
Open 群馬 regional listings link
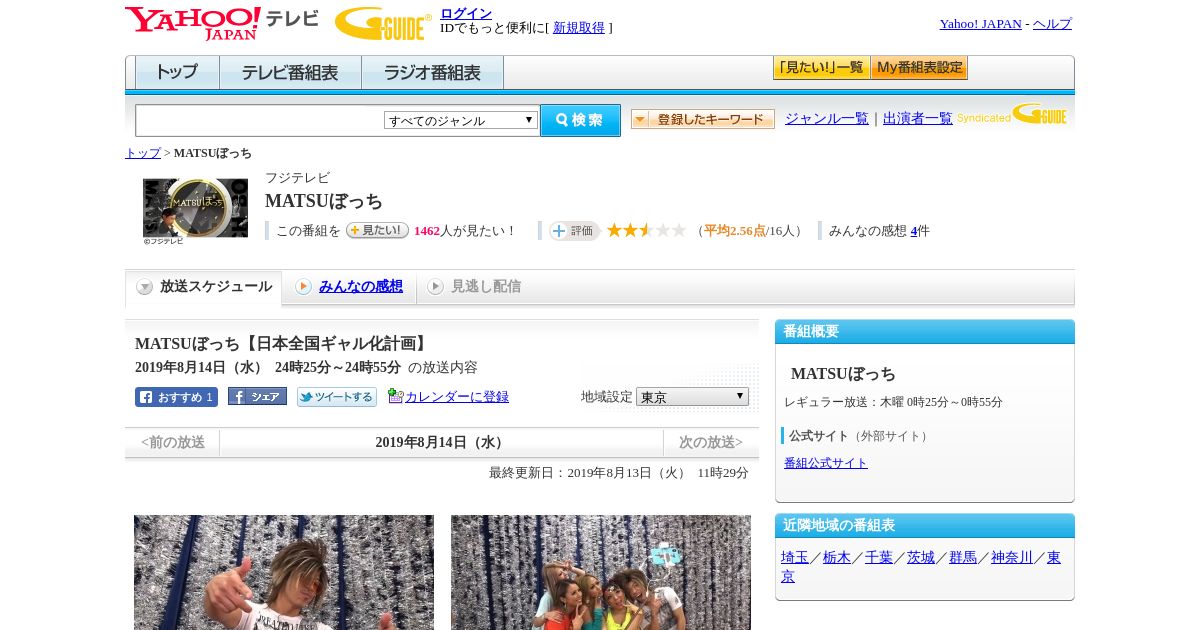pyautogui.click(x=963, y=557)
